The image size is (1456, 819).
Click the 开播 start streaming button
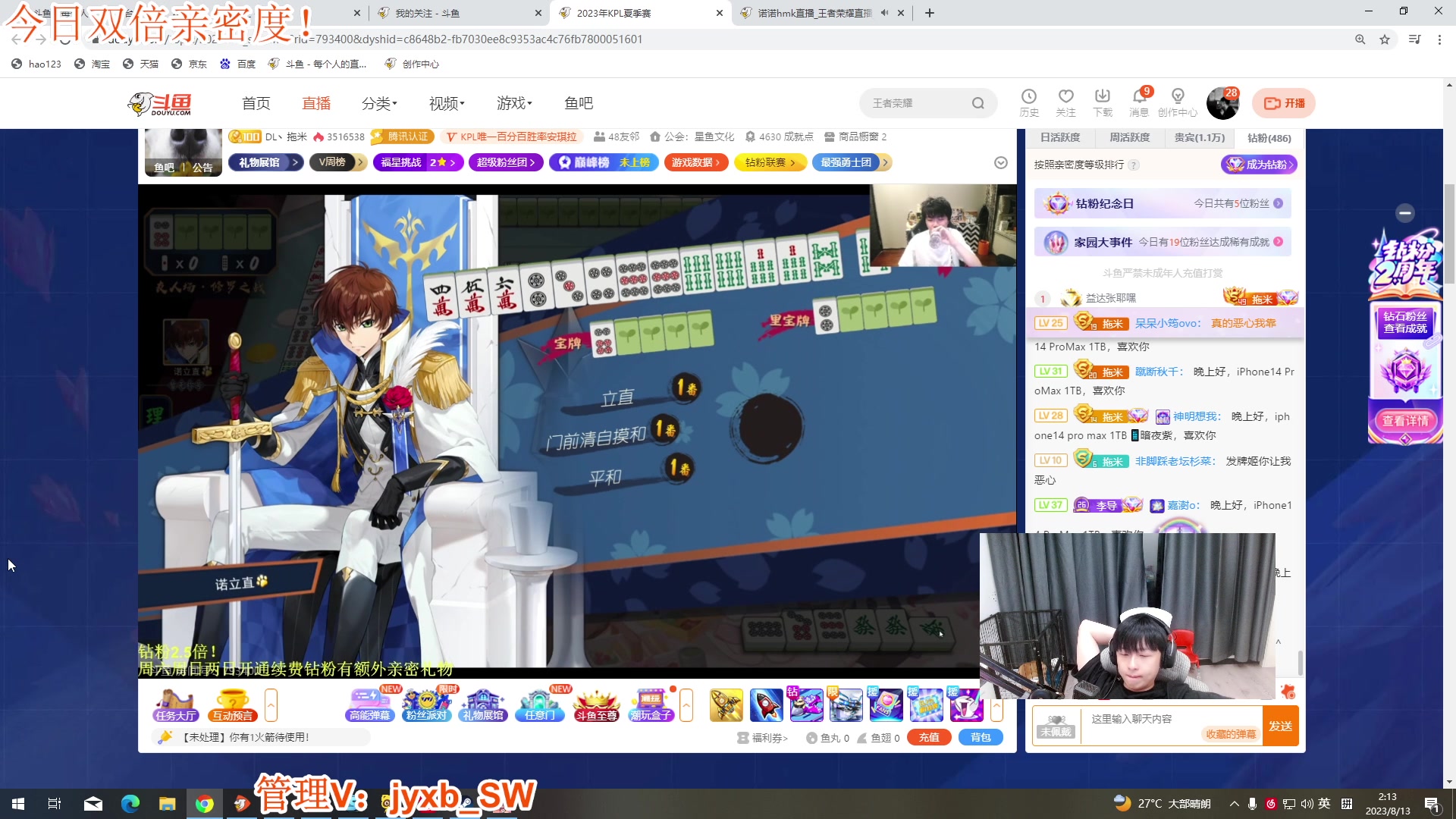(1283, 103)
